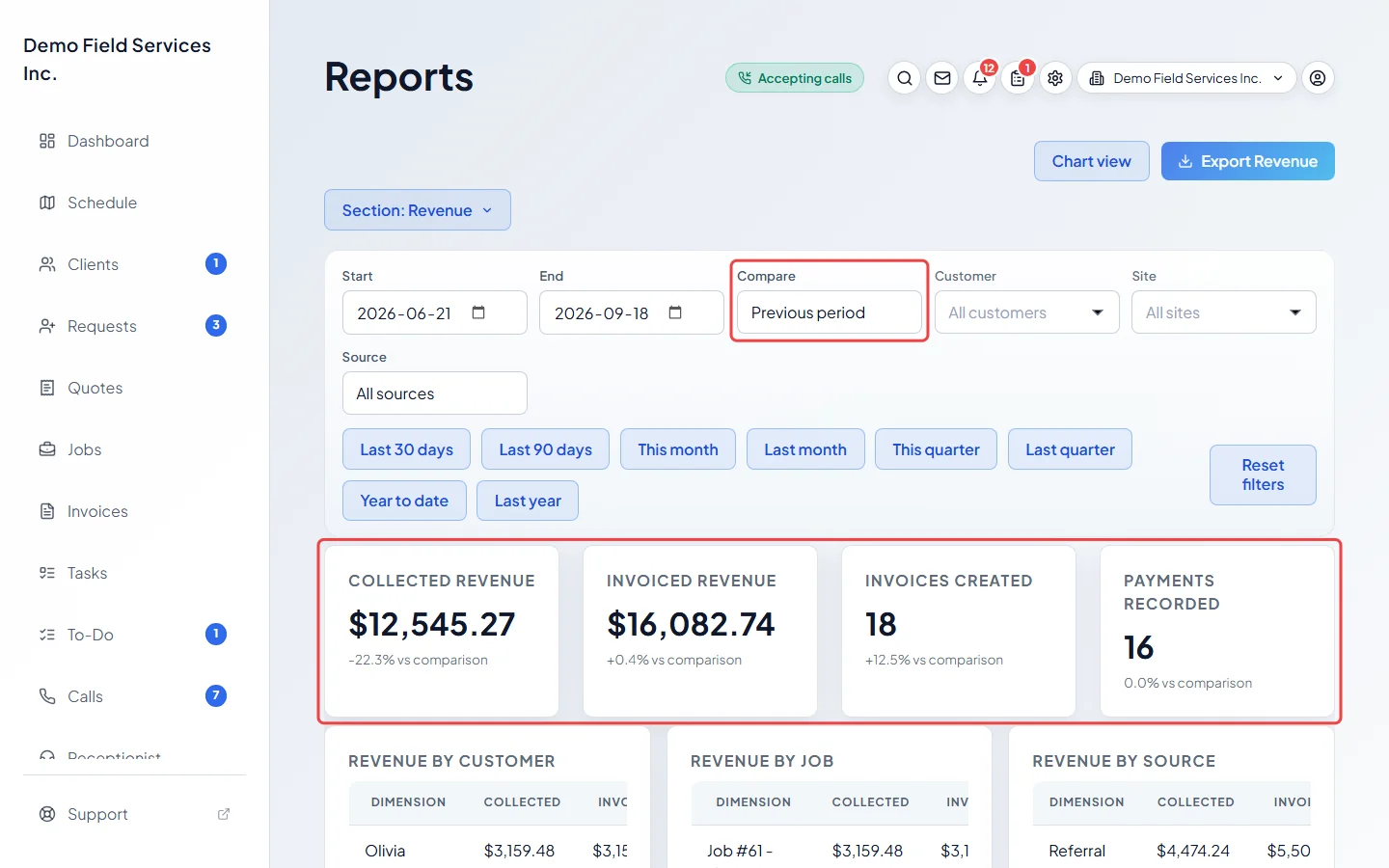
Task: Toggle the Accepting calls status pill
Action: point(795,78)
